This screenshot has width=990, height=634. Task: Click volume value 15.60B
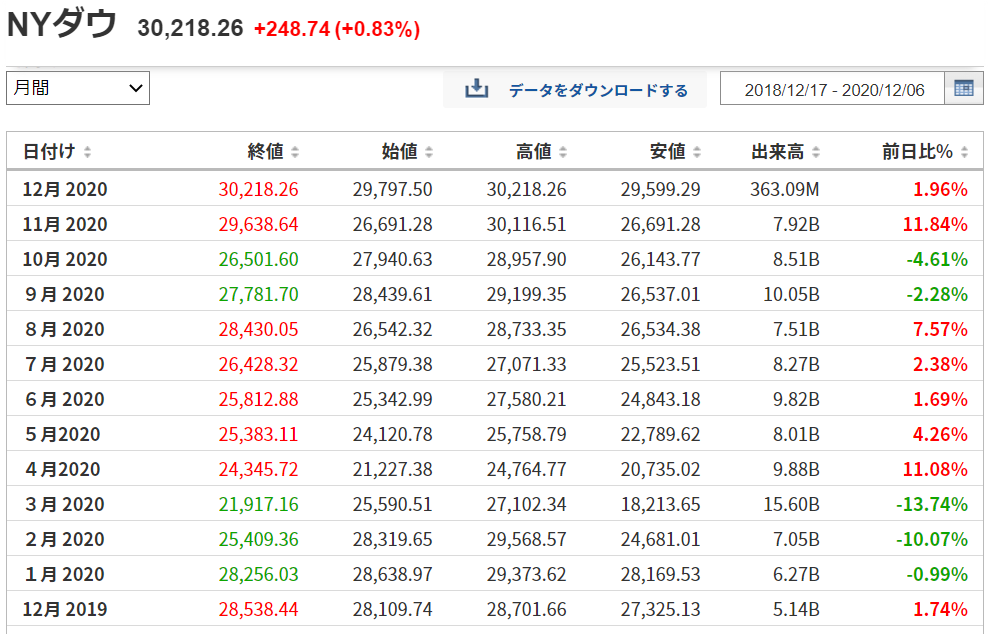point(791,505)
